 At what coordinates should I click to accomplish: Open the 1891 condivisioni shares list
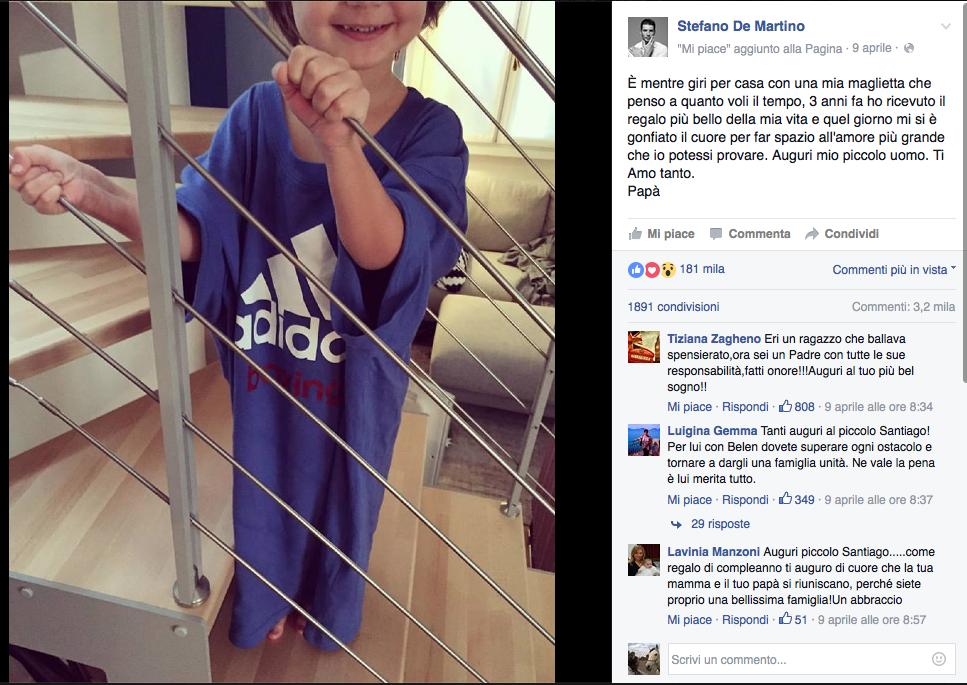pos(673,306)
